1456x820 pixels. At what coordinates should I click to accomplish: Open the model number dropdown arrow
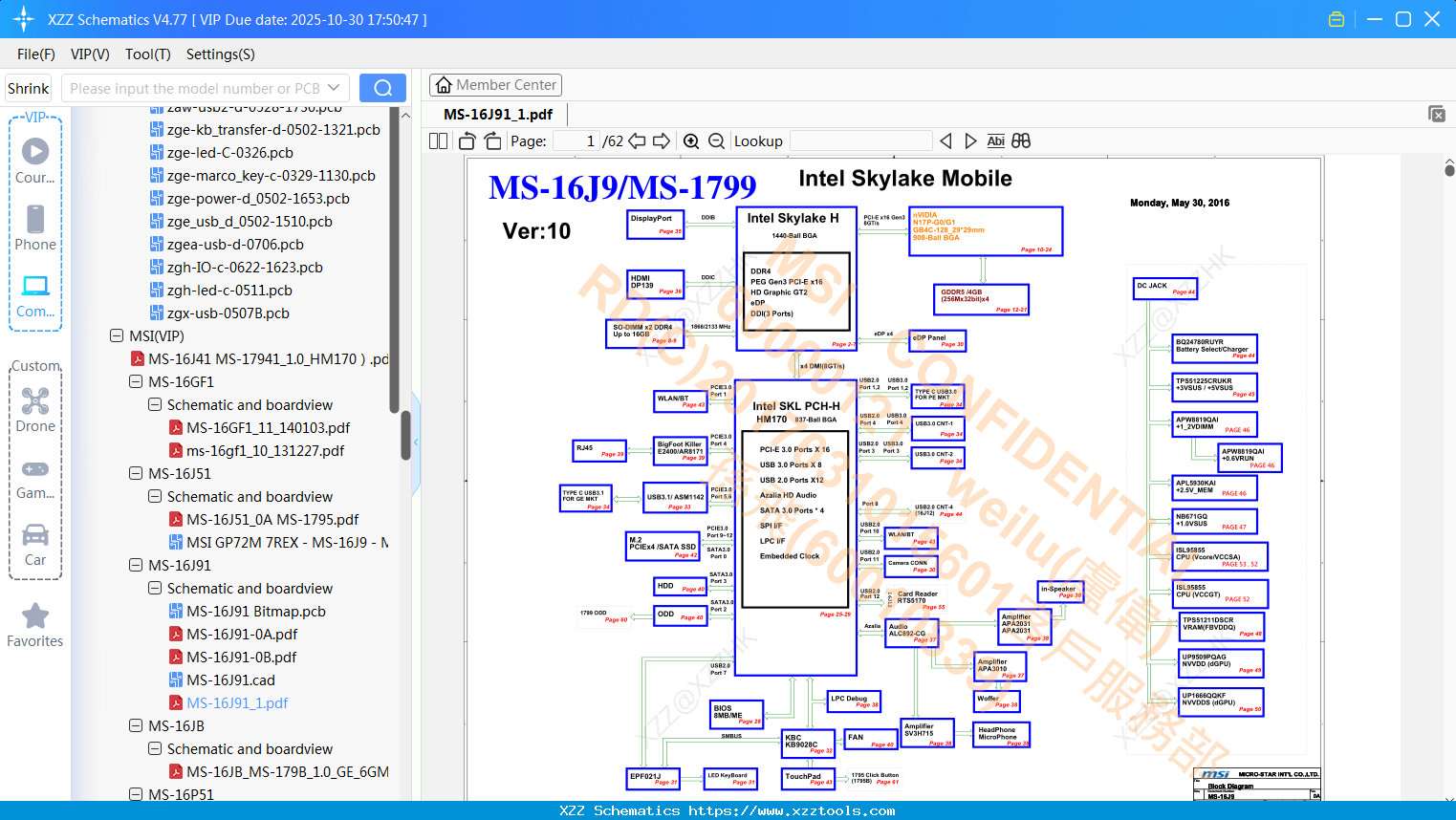point(334,88)
